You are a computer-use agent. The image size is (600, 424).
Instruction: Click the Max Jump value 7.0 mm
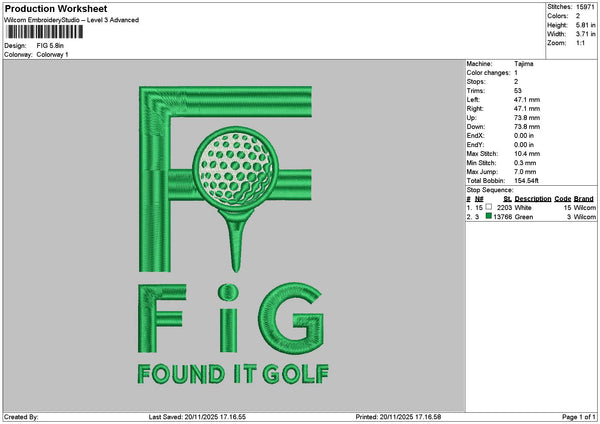pyautogui.click(x=525, y=172)
